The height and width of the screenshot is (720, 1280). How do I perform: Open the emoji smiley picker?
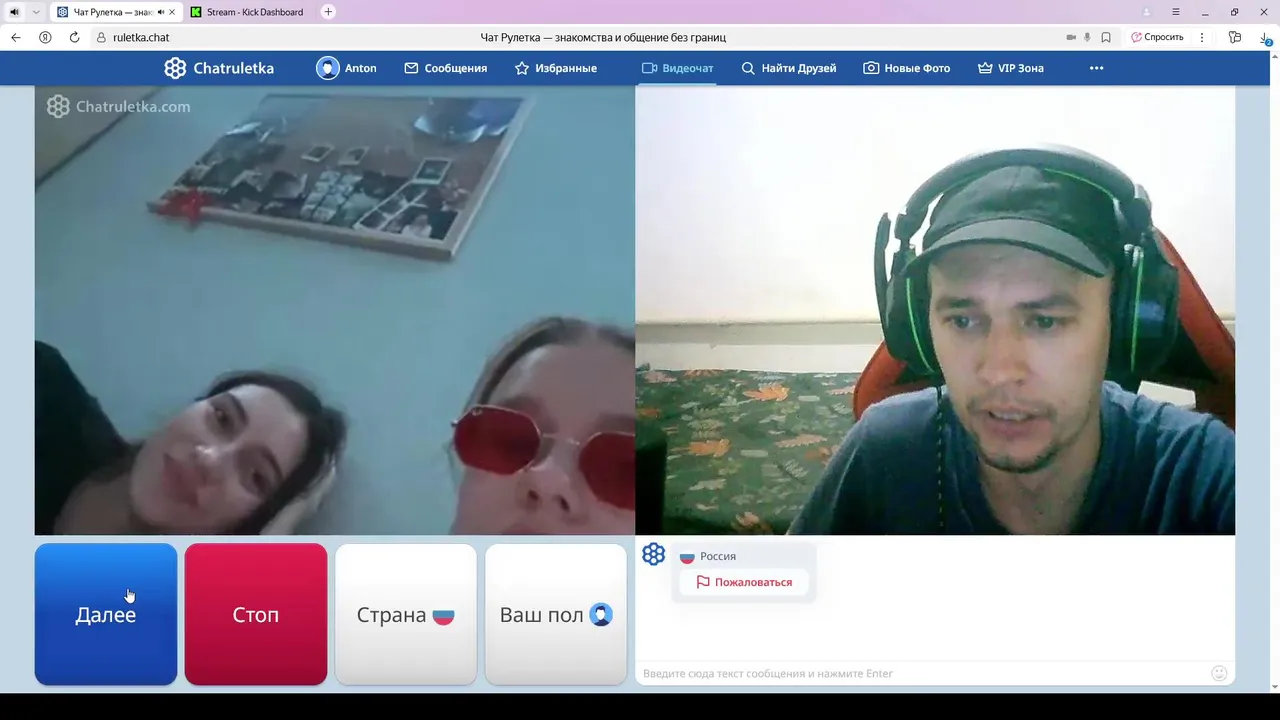1219,673
